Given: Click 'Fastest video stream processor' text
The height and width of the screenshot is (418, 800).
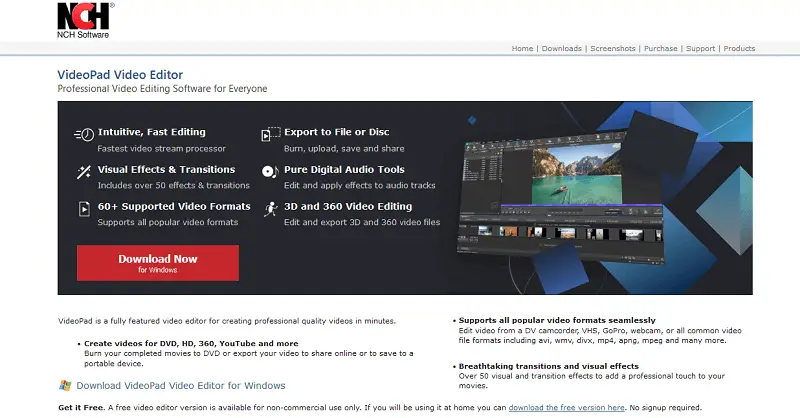Looking at the screenshot, I should [x=161, y=149].
